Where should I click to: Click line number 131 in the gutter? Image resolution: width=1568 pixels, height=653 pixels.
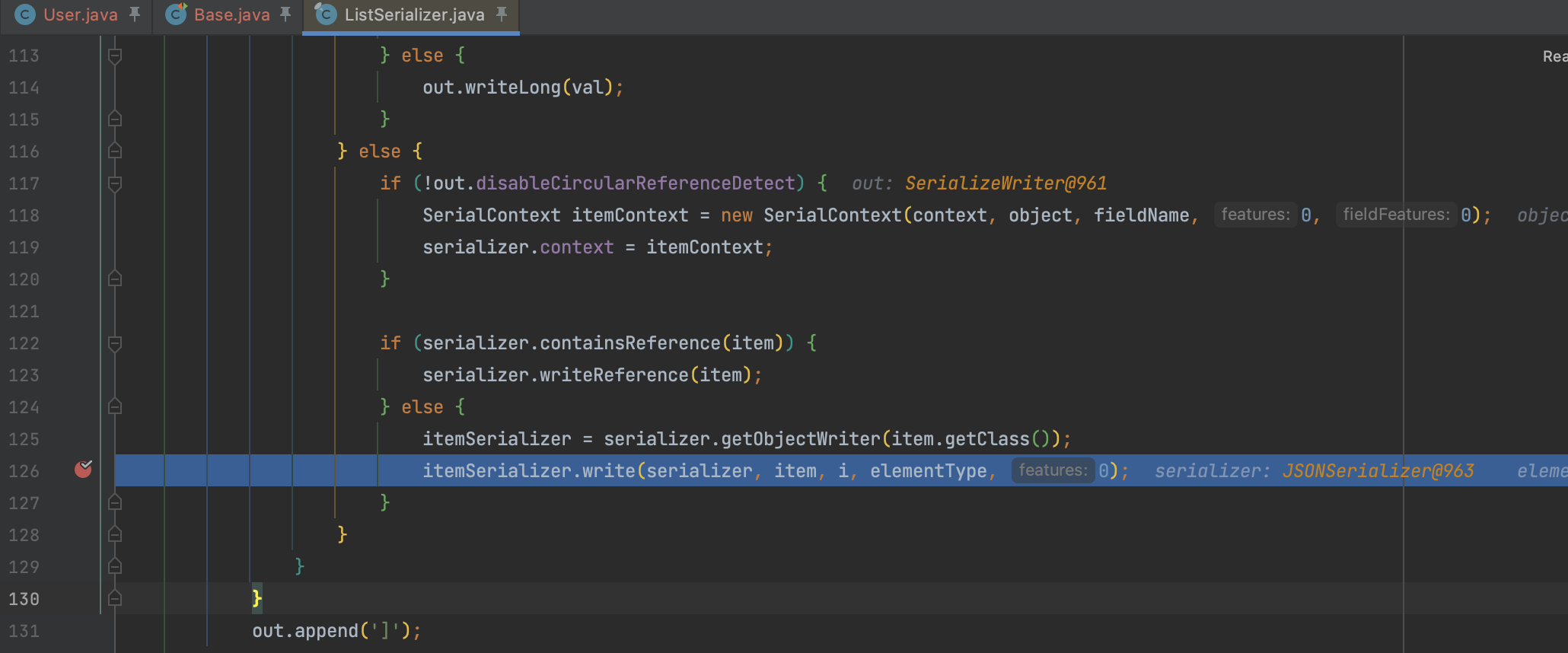24,631
